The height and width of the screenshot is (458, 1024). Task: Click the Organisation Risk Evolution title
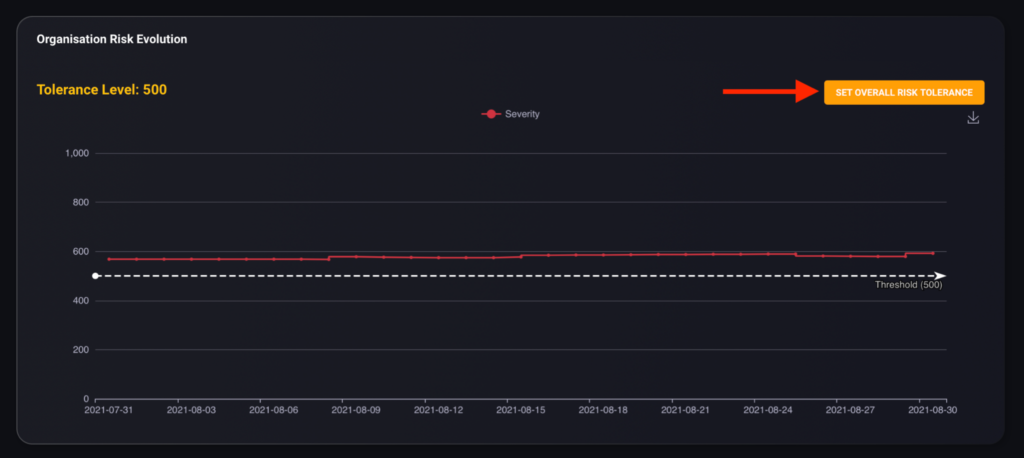tap(112, 39)
